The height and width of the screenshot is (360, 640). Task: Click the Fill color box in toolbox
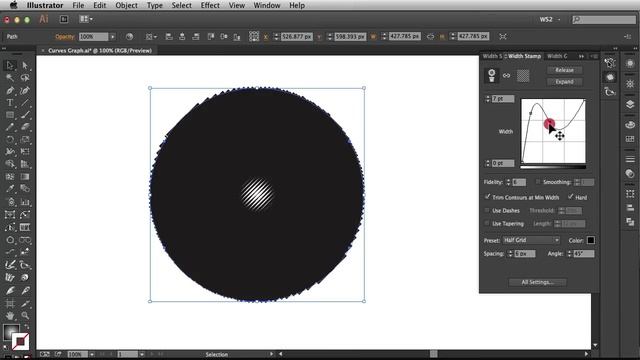pyautogui.click(x=11, y=332)
